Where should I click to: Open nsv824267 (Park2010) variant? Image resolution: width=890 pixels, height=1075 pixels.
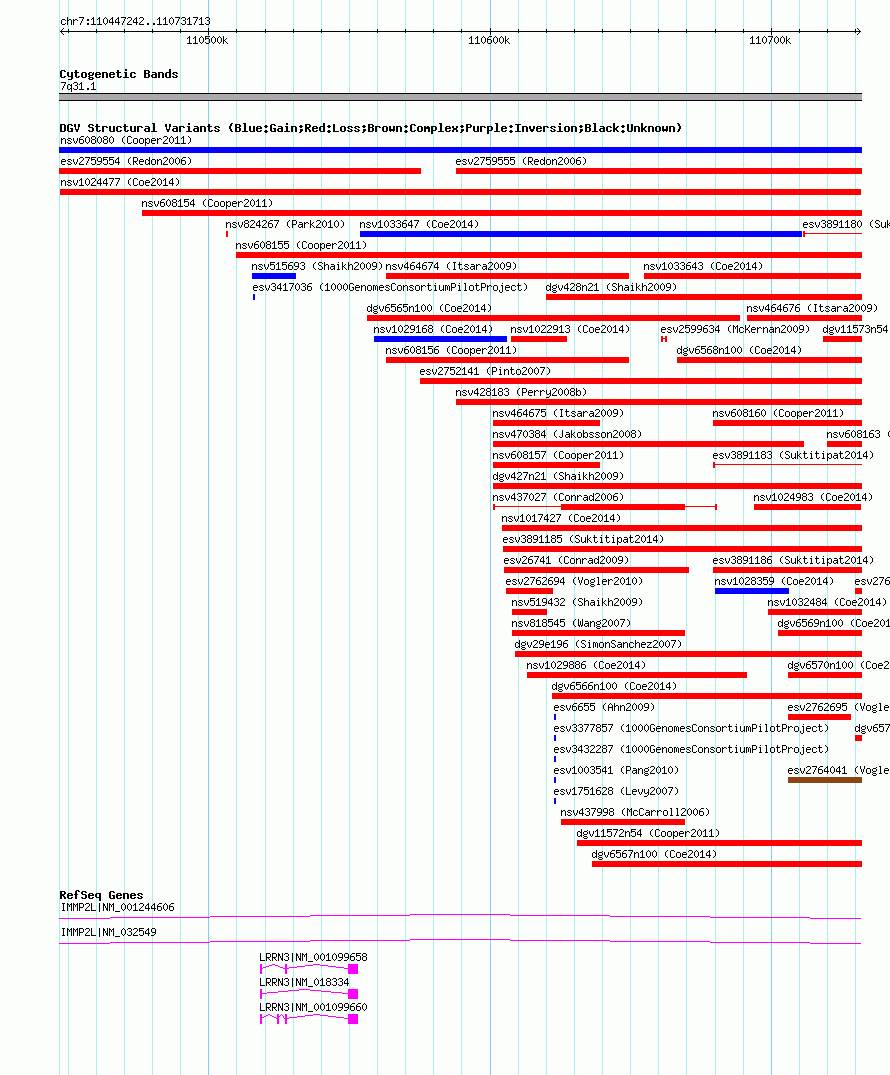[285, 224]
